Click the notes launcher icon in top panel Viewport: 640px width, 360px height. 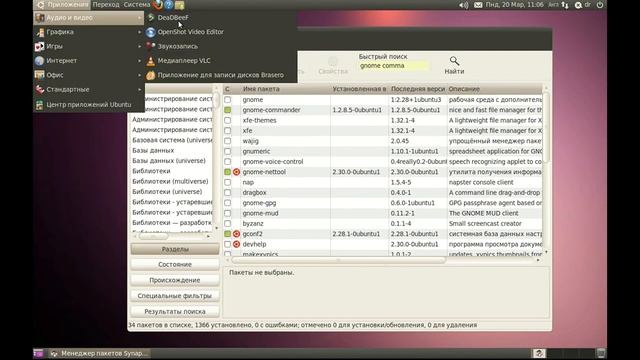coord(180,5)
